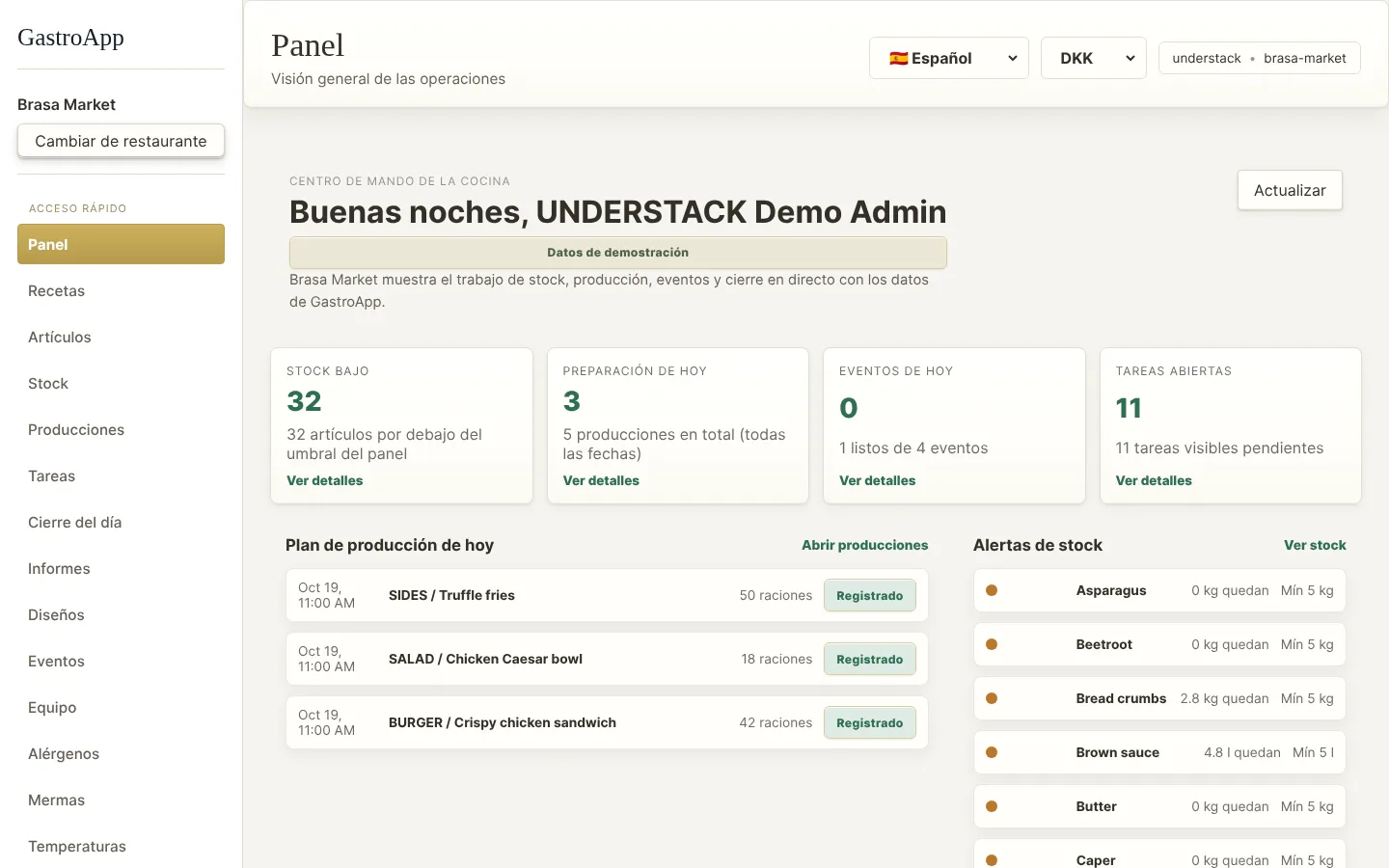The height and width of the screenshot is (868, 1389).
Task: Click Registrado badge for Truffle fries
Action: point(870,595)
